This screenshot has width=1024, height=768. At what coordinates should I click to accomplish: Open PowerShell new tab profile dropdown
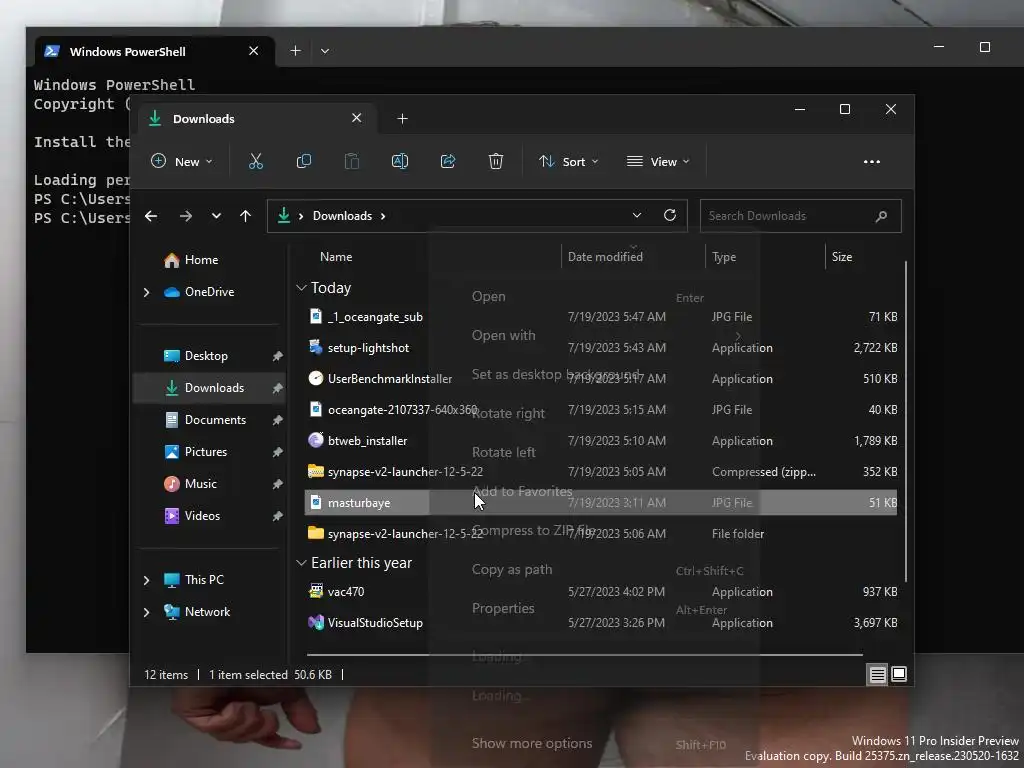tap(325, 51)
